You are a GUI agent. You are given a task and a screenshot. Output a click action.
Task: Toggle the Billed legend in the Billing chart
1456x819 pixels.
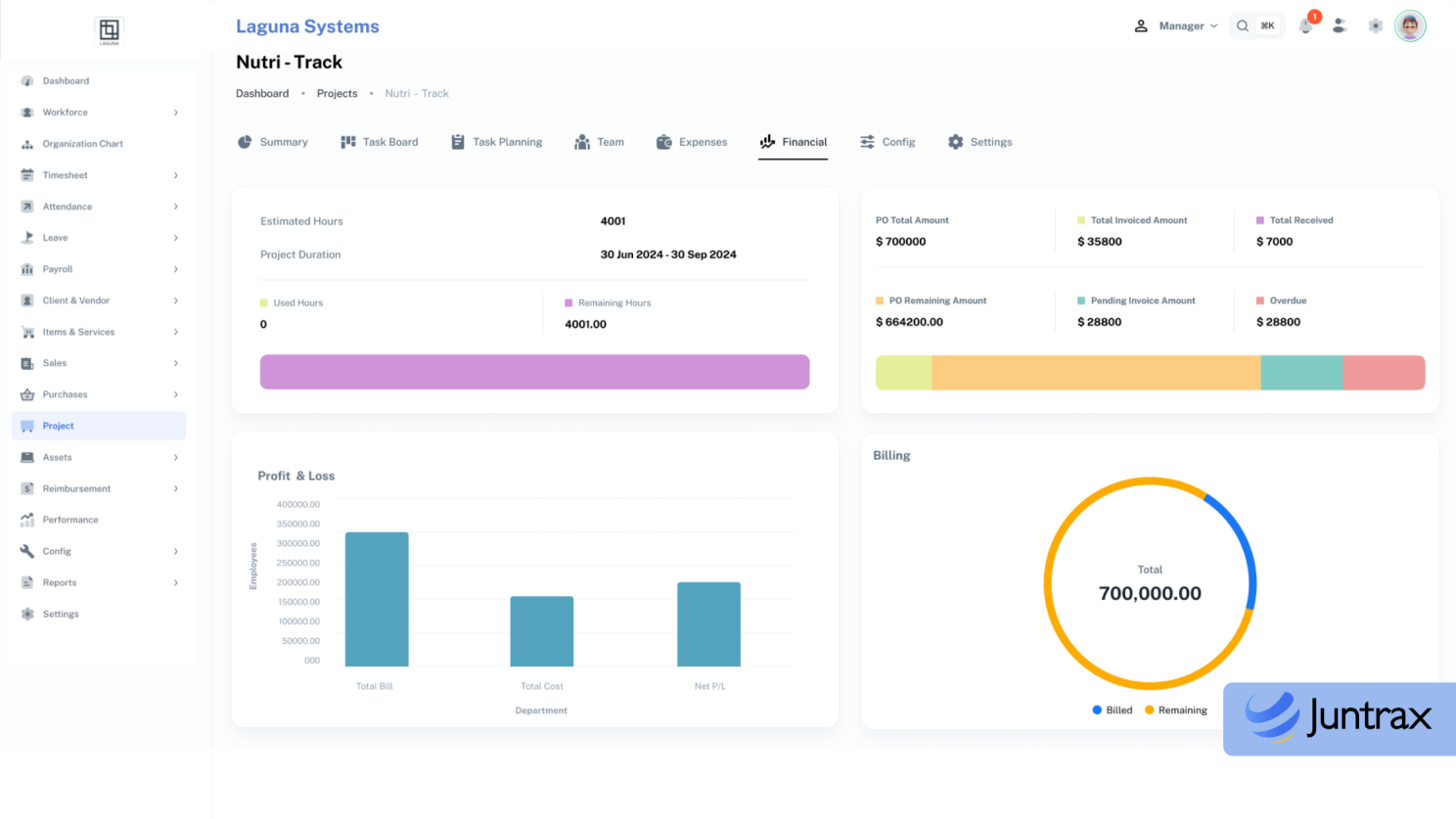point(1113,710)
